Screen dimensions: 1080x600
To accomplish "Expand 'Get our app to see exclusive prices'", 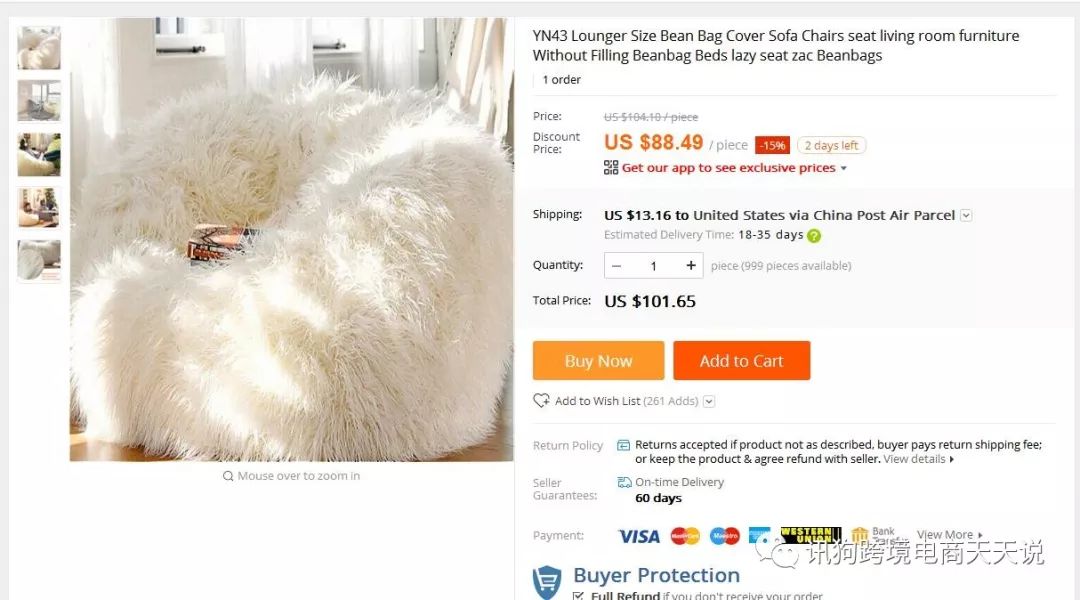I will pos(843,168).
